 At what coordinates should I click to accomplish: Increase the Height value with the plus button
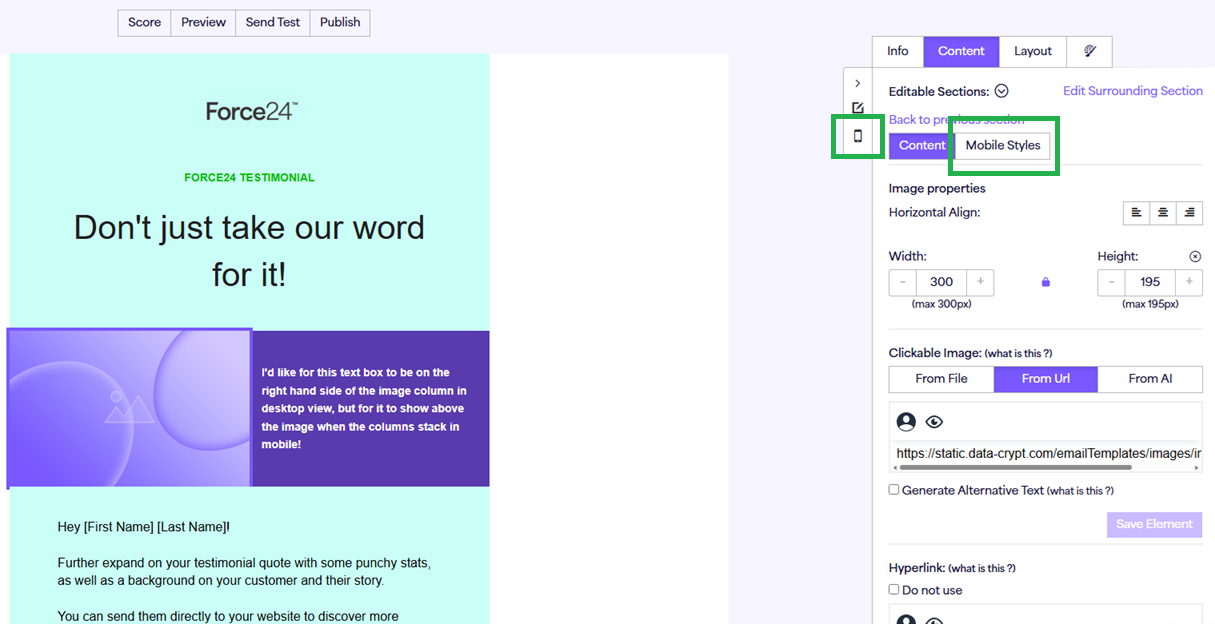coord(1189,282)
